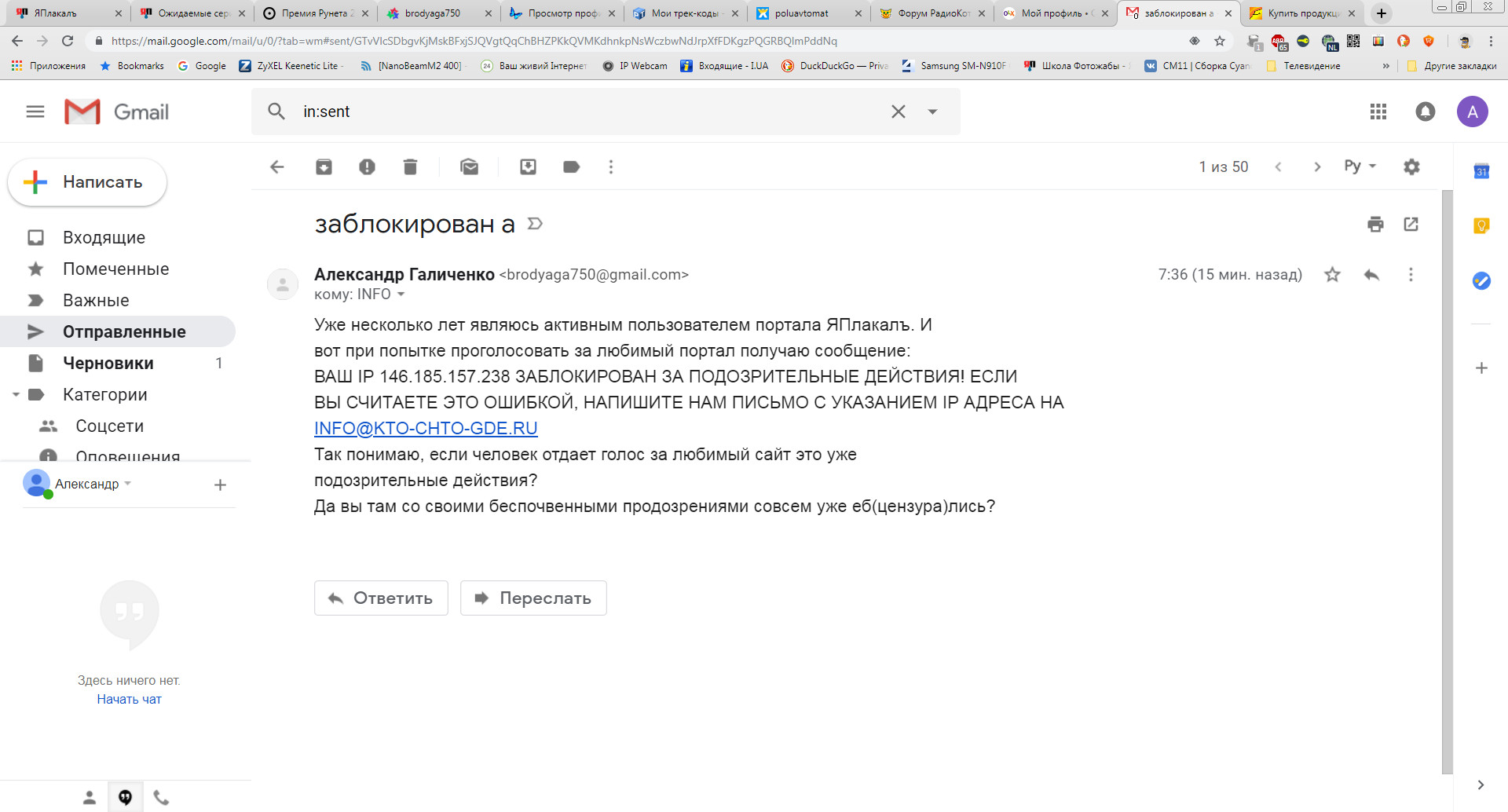Click the Ответить reply button
Viewport: 1508px width, 812px height.
[x=381, y=598]
